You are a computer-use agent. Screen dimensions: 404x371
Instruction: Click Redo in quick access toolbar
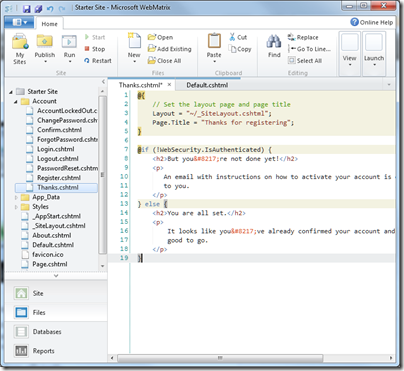point(62,8)
